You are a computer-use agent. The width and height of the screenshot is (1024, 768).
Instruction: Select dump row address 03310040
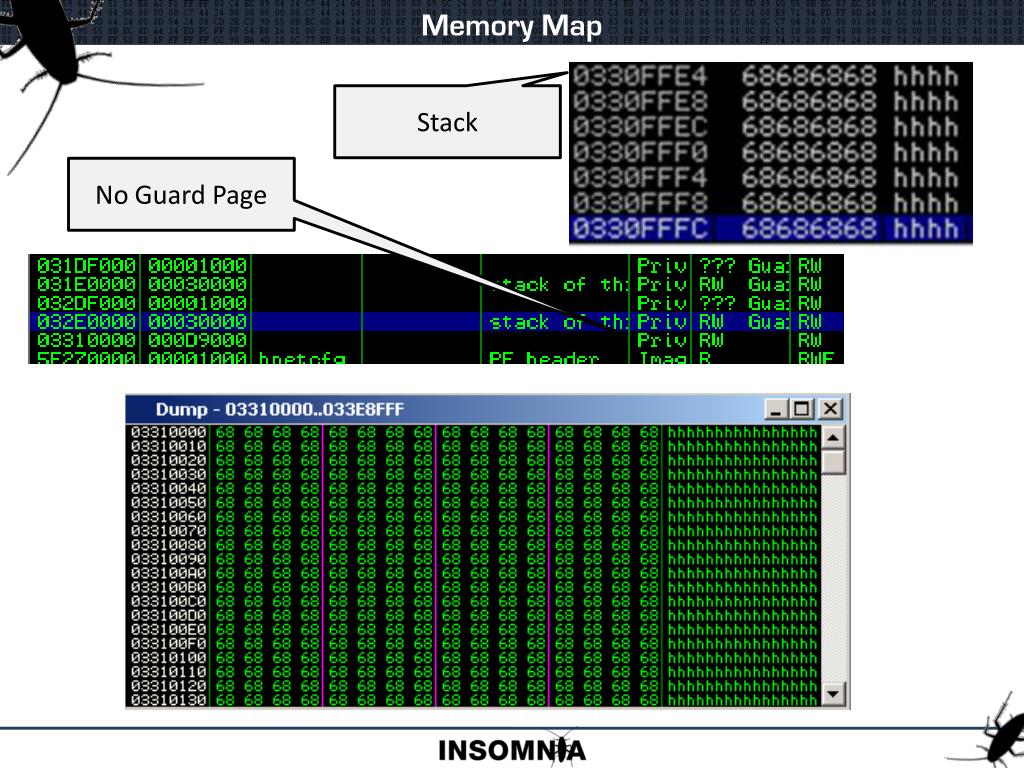(168, 488)
